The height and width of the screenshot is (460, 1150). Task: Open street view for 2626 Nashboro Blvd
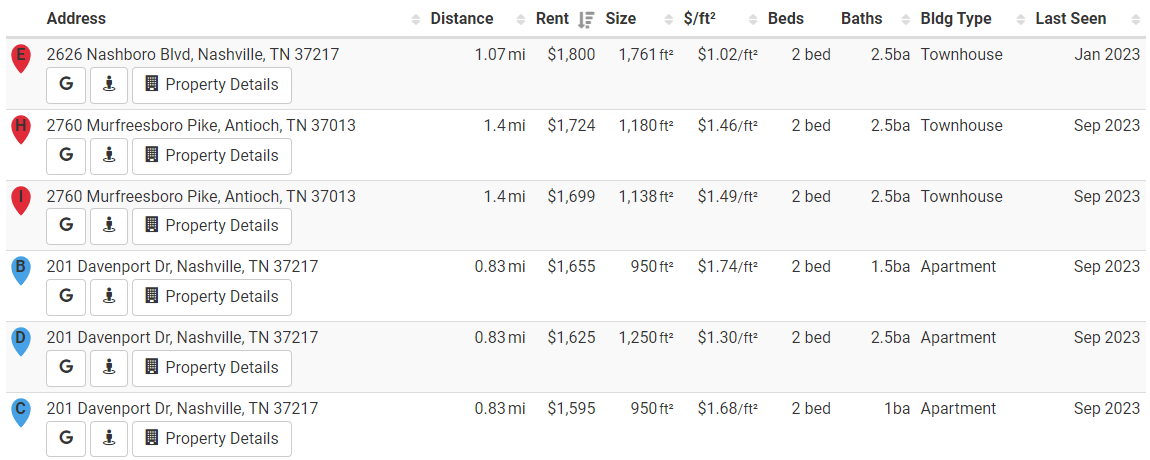pos(109,85)
